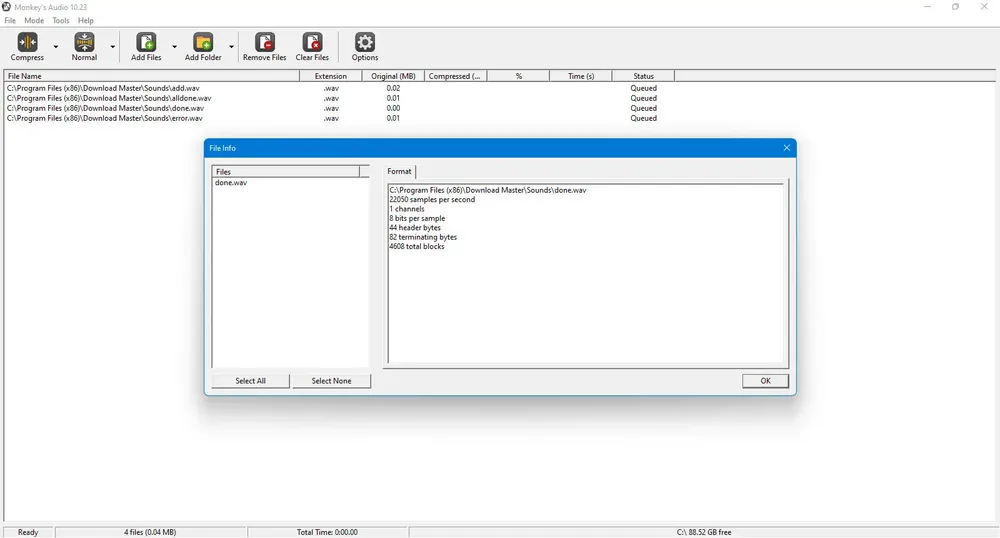Click '4 files (0.04 MB)' in status bar
This screenshot has height=538, width=1000.
(x=150, y=532)
